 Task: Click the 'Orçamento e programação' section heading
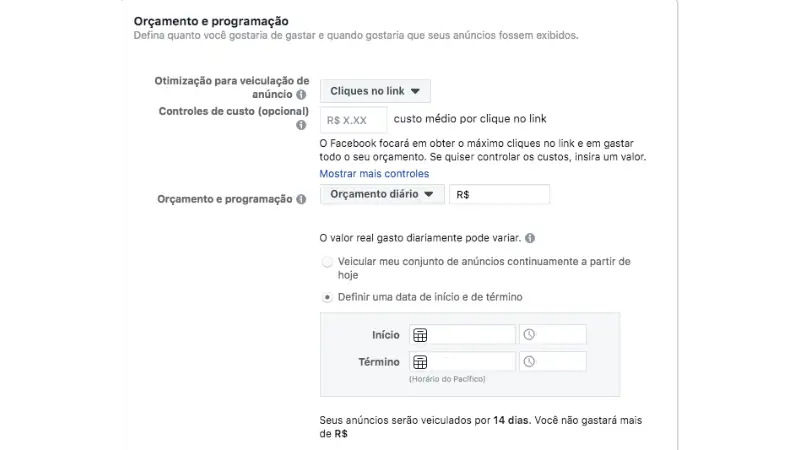(211, 20)
